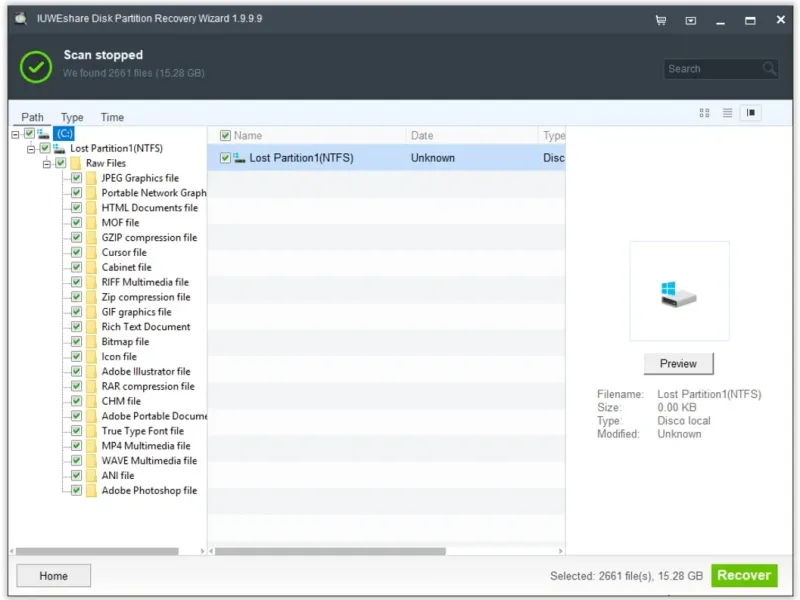Click the C: drive icon in tree
The image size is (800, 600).
coord(44,134)
